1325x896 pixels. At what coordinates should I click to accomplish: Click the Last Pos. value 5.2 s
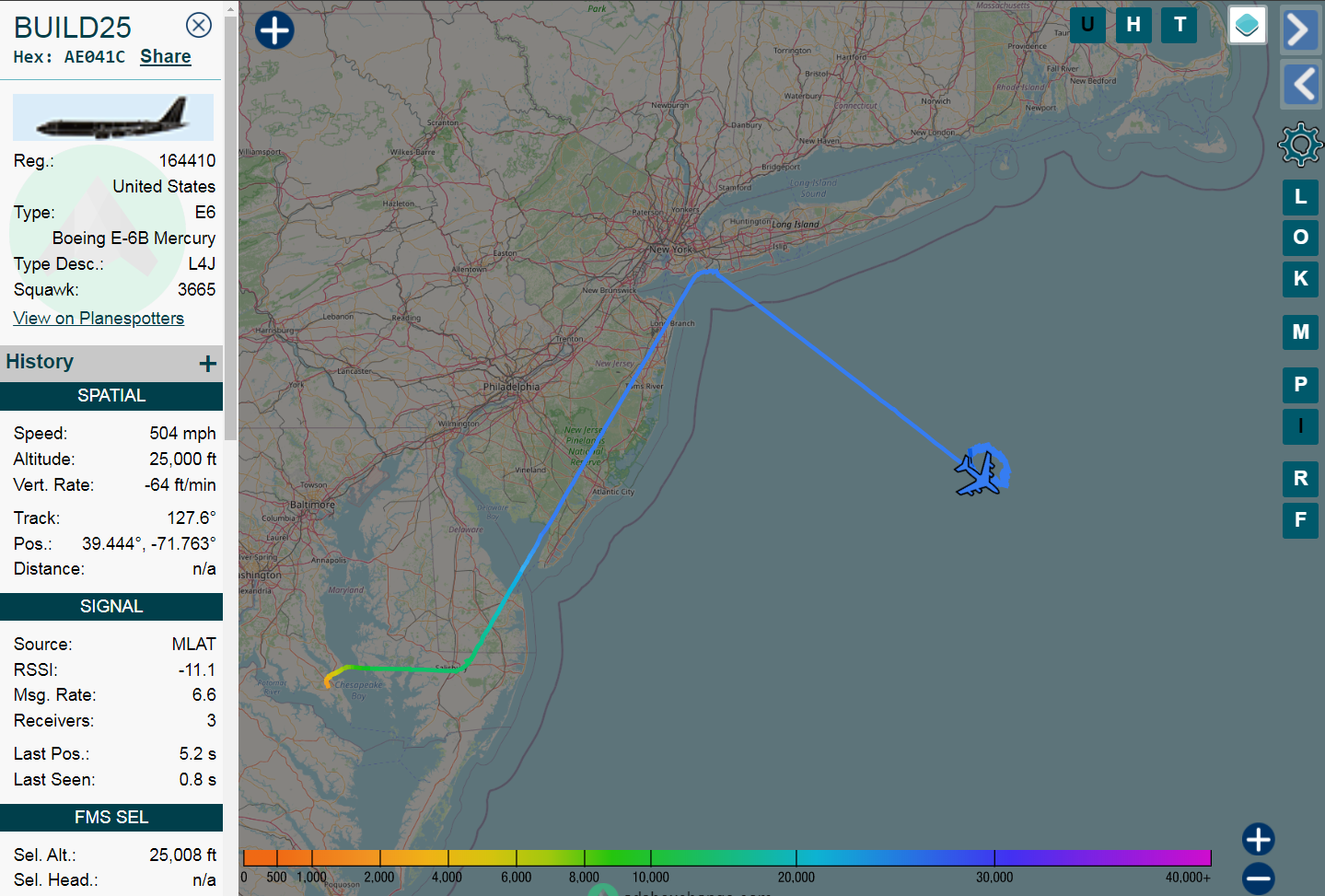[x=197, y=754]
